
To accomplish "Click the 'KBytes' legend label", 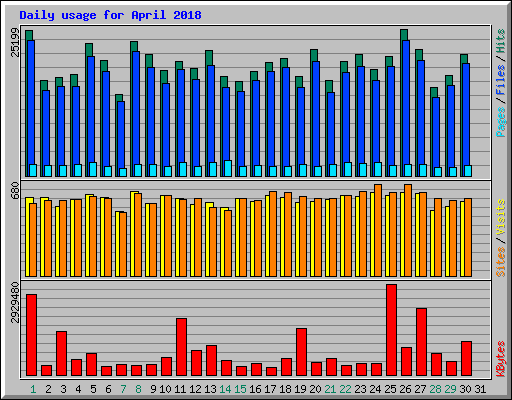I will [501, 359].
